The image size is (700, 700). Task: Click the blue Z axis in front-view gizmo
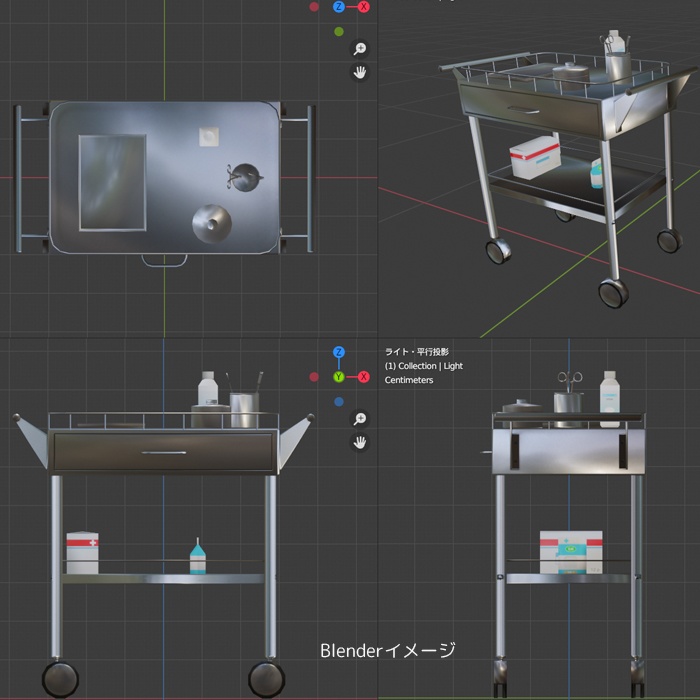click(339, 352)
